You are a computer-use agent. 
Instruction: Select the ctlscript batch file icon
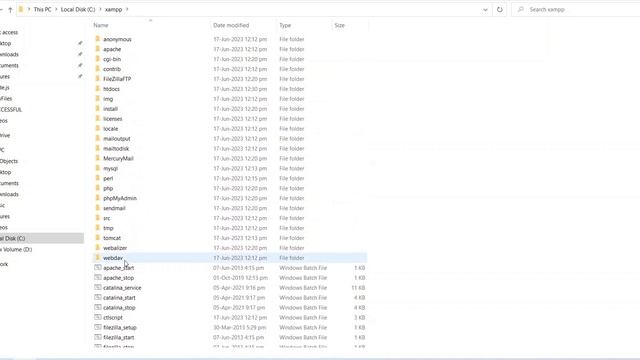98,317
